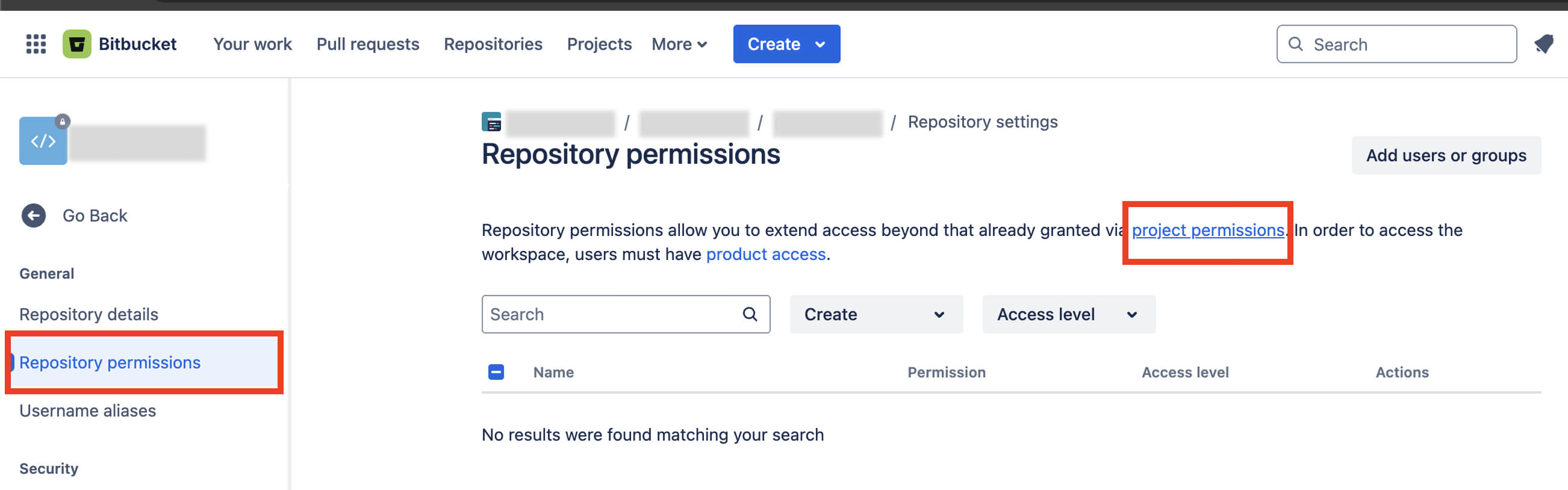Click the Bitbucket logo icon
This screenshot has height=490, width=1568.
point(76,44)
